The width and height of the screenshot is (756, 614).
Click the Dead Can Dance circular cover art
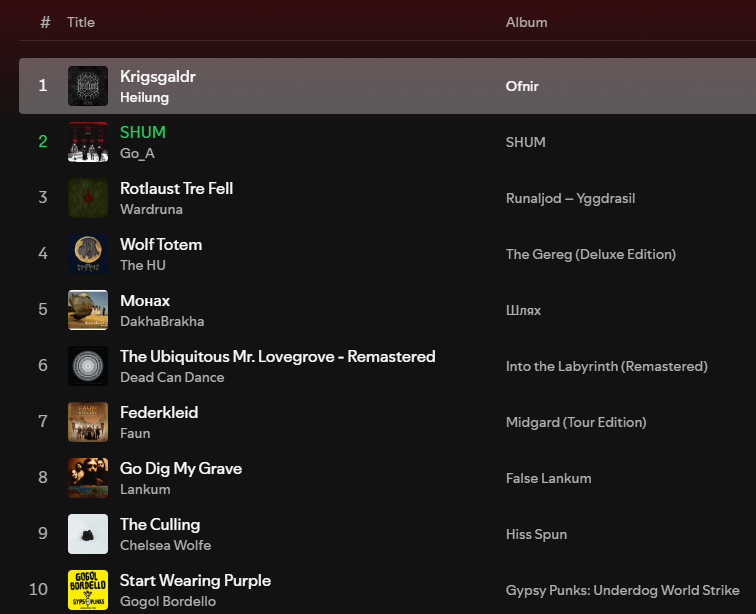coord(88,366)
